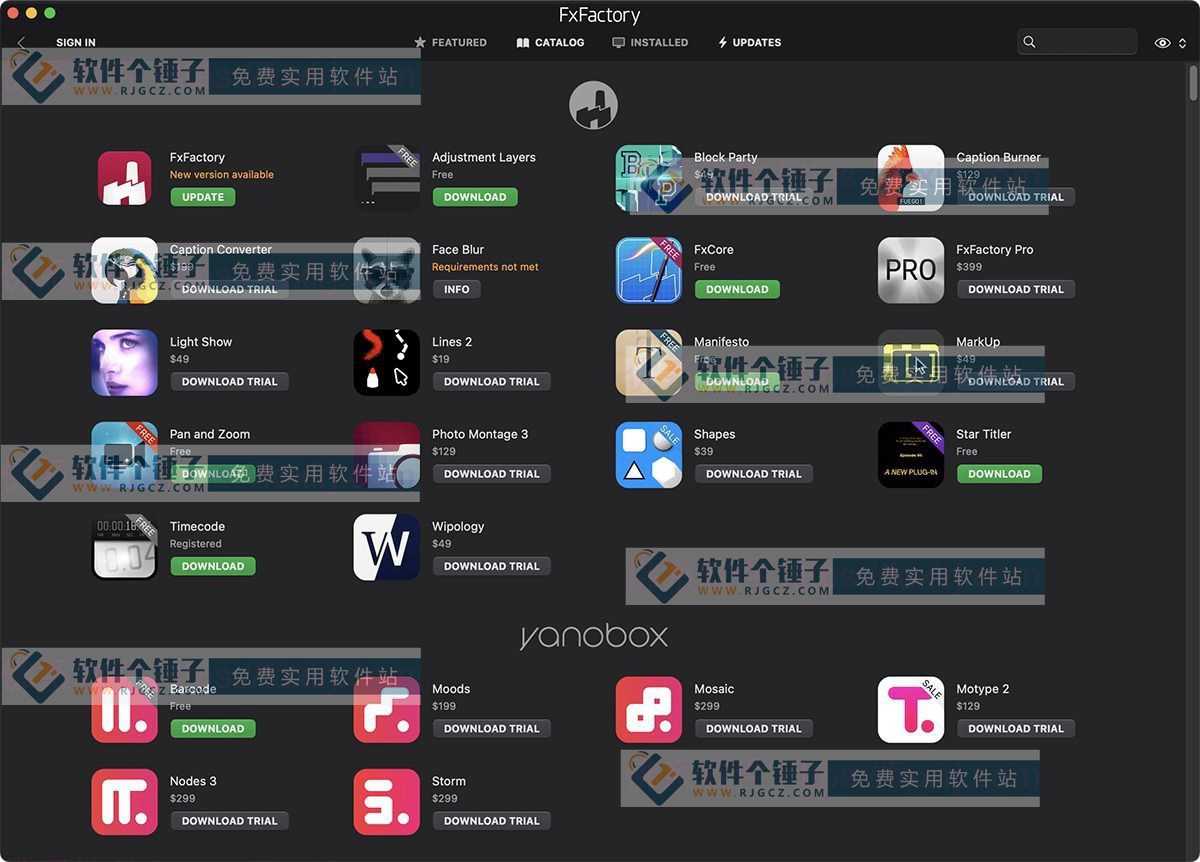1200x862 pixels.
Task: Click the vertical scrollbar thumb
Action: (x=1193, y=82)
